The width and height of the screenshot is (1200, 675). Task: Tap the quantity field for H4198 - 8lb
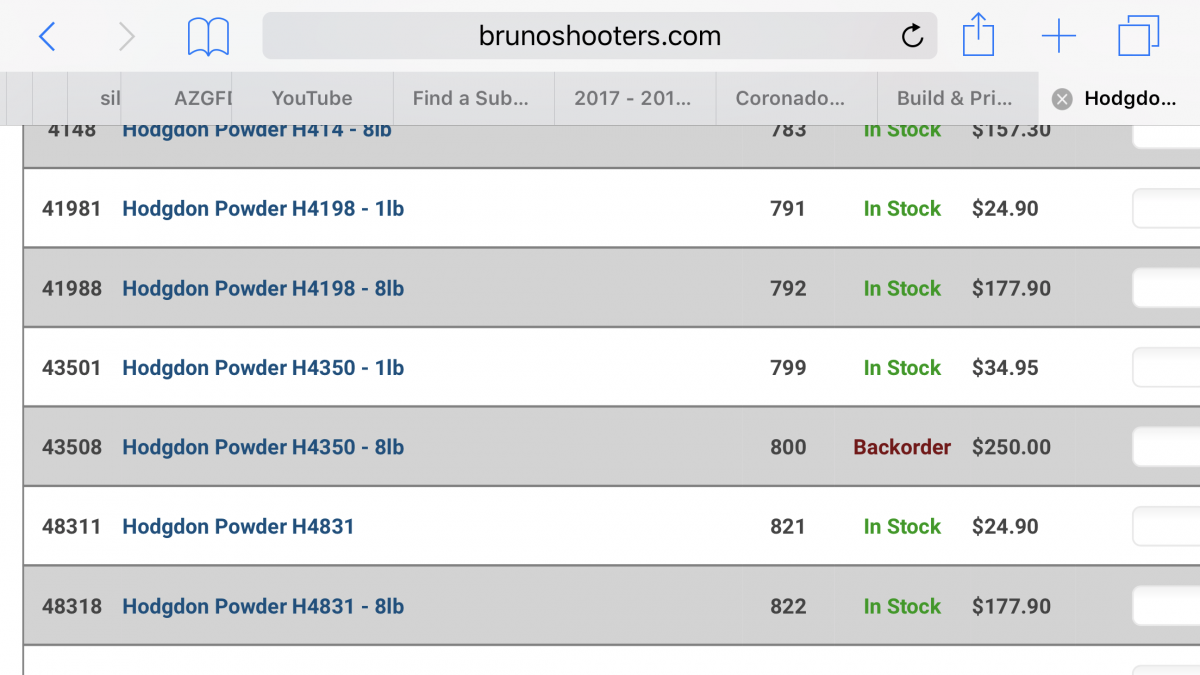click(x=1166, y=288)
